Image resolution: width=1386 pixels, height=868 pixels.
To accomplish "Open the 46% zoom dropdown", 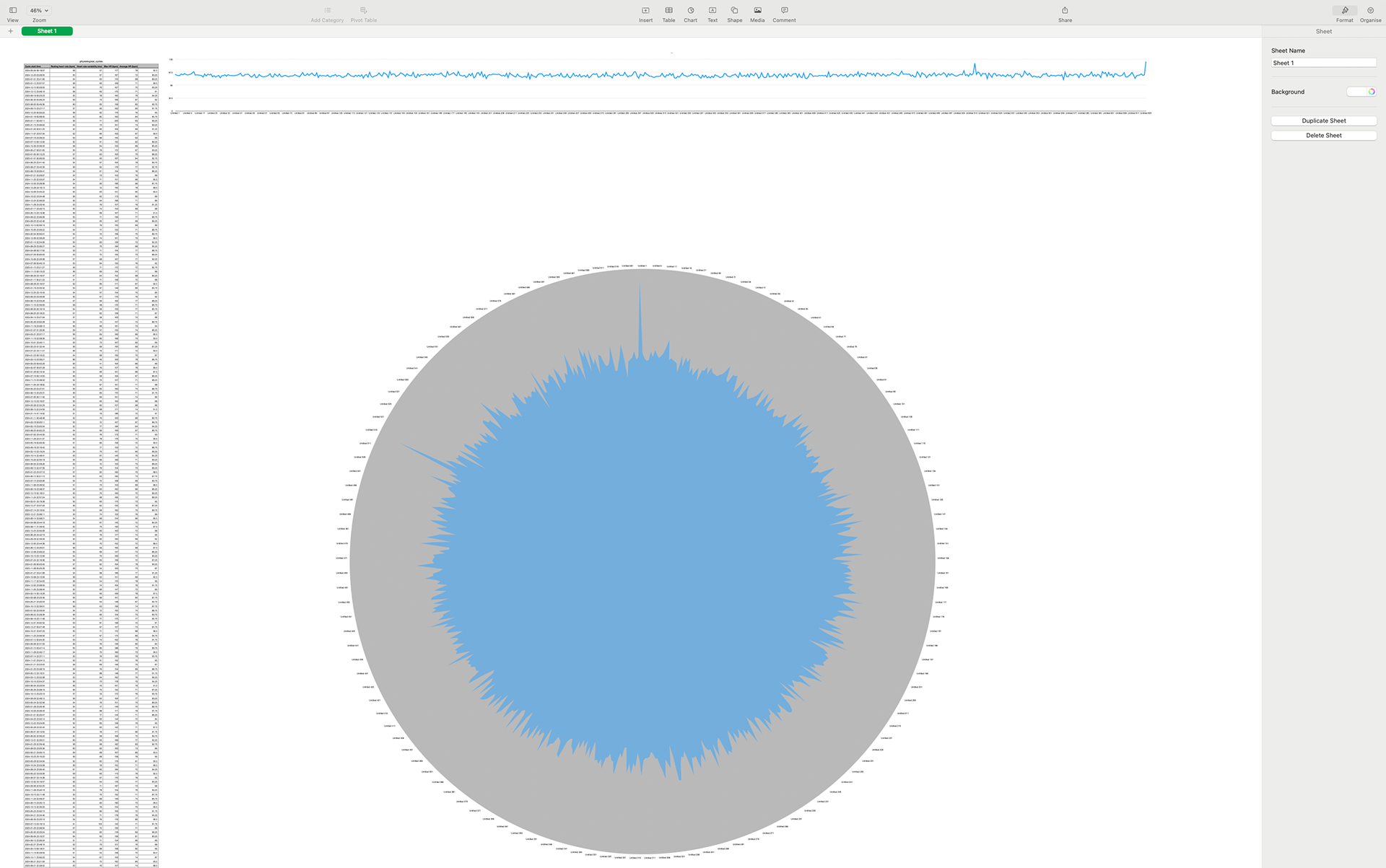I will [x=39, y=11].
